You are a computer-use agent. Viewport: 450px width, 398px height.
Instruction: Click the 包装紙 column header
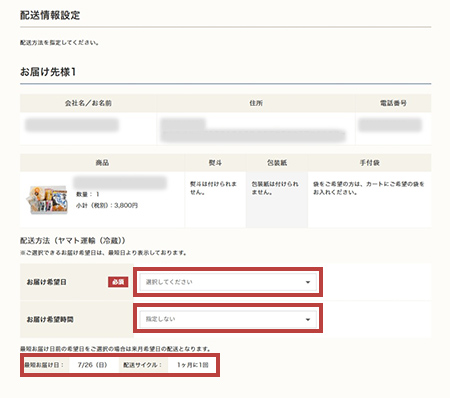click(x=277, y=163)
